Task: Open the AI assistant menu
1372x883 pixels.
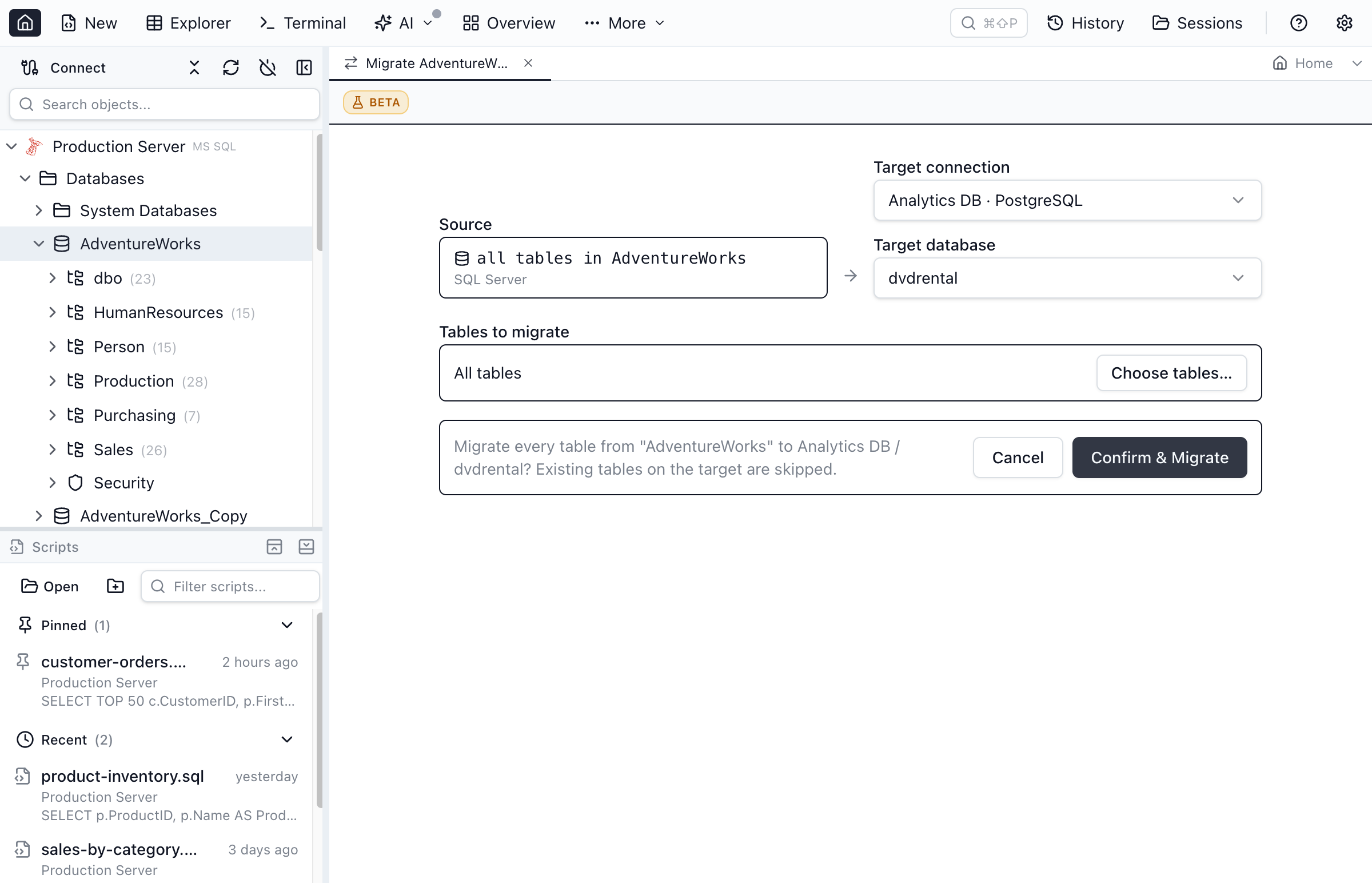Action: pos(403,23)
